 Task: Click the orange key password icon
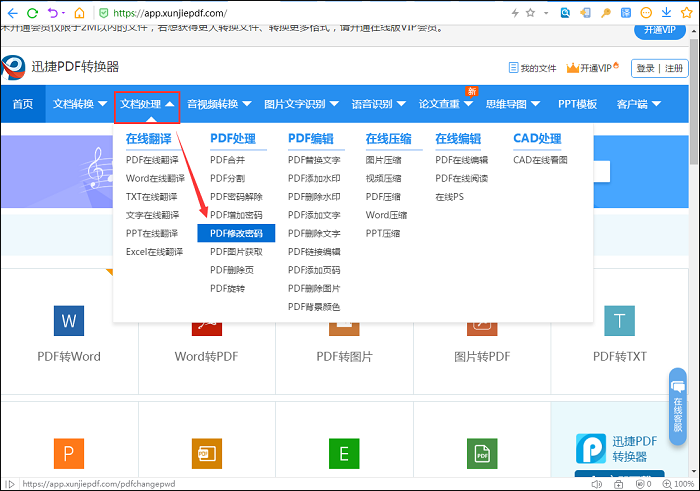[606, 13]
